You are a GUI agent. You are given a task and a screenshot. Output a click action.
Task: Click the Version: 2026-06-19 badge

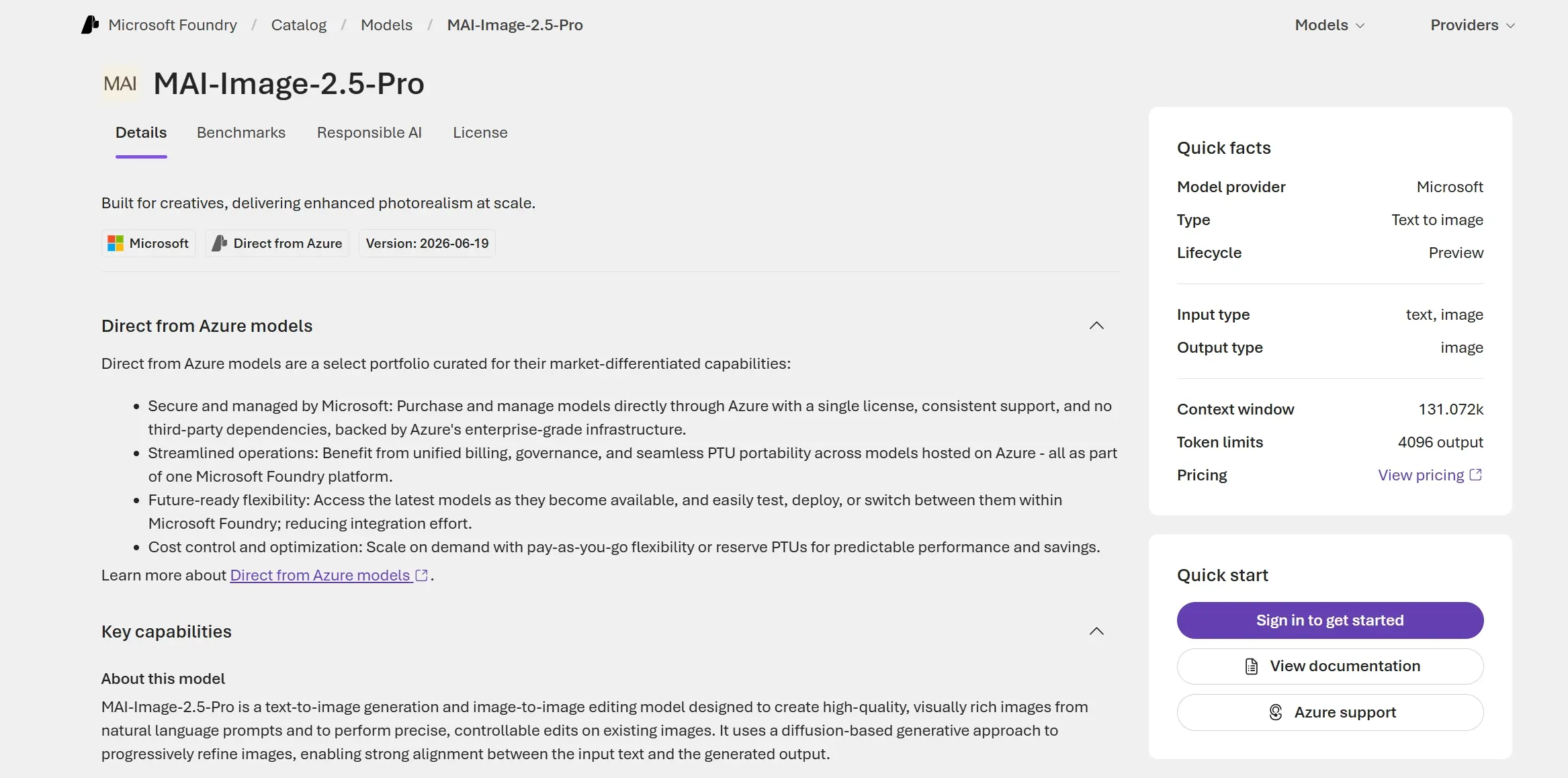click(x=427, y=243)
